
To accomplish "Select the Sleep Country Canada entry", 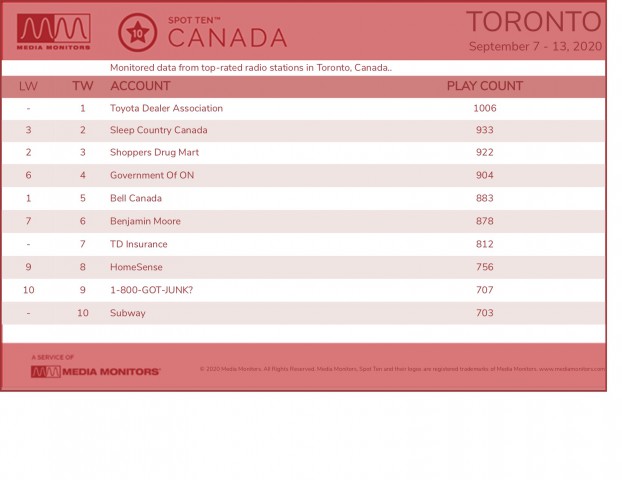I will (159, 130).
